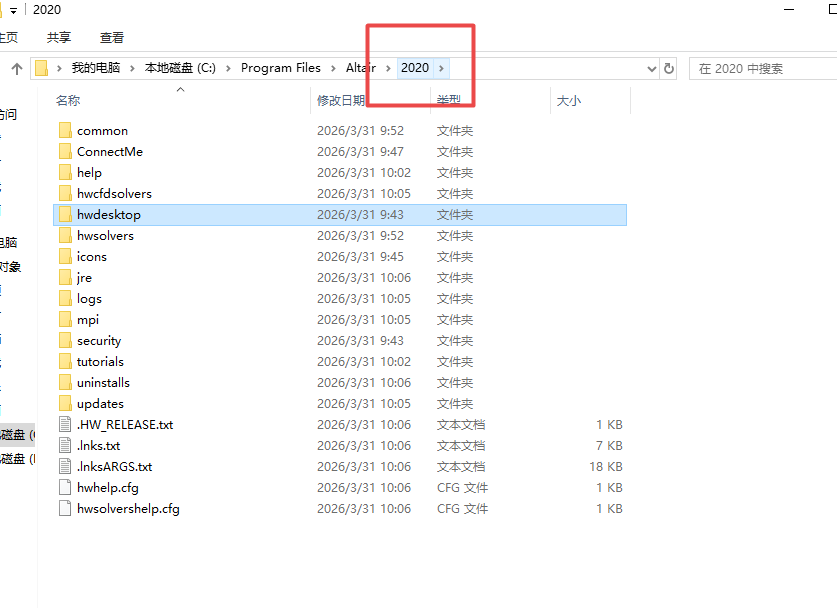Viewport: 837px width, 608px height.
Task: Click the uninstalls folder icon
Action: coord(66,383)
